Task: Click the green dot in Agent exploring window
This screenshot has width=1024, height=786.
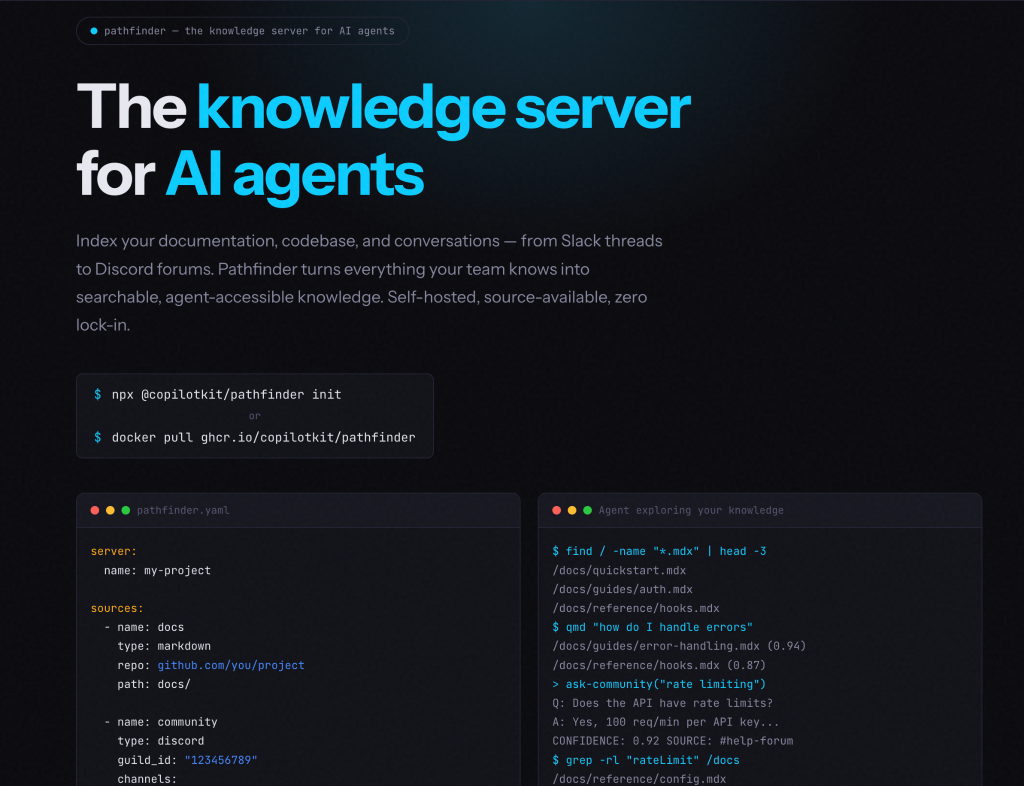Action: tap(588, 511)
